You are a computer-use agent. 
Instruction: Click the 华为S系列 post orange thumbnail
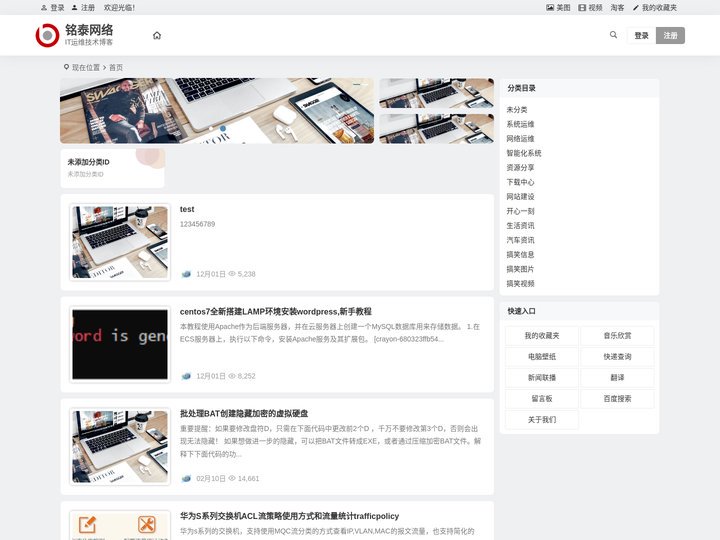[120, 525]
